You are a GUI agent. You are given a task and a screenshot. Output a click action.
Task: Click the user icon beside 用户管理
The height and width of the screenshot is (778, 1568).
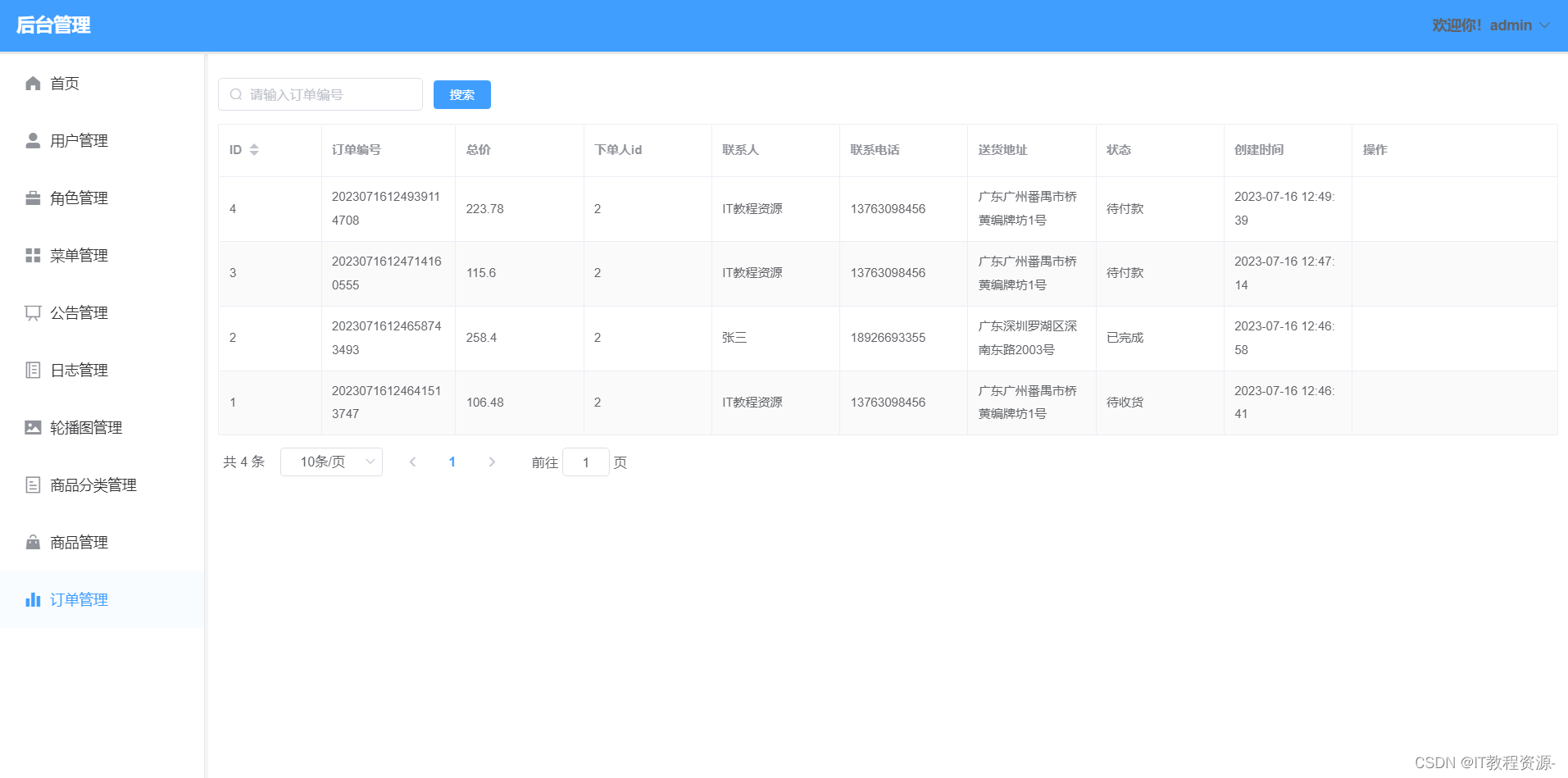pos(33,141)
